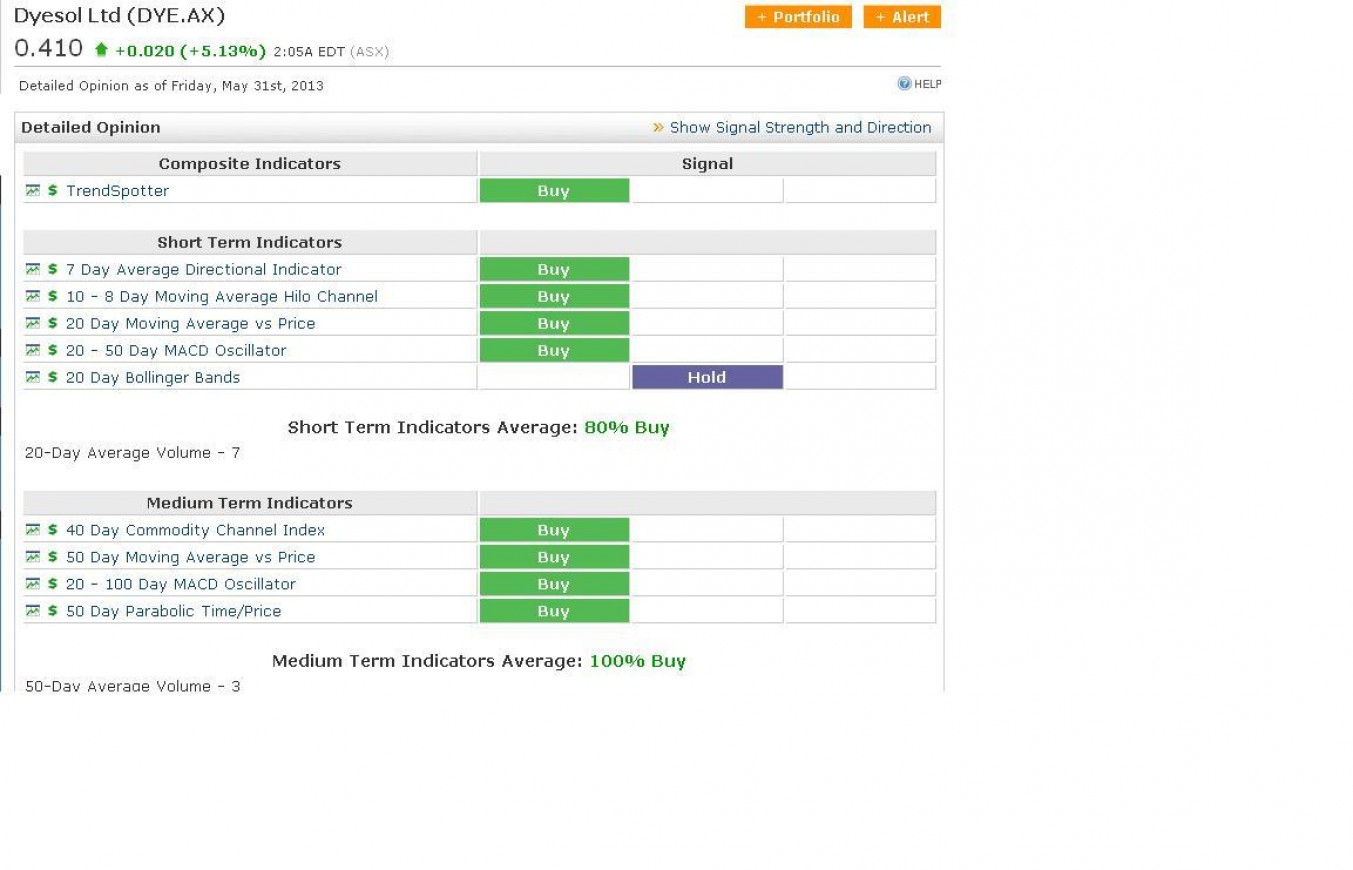The height and width of the screenshot is (870, 1353).
Task: Click dollar icon for 20 Day Bollinger Bands
Action: [x=53, y=377]
